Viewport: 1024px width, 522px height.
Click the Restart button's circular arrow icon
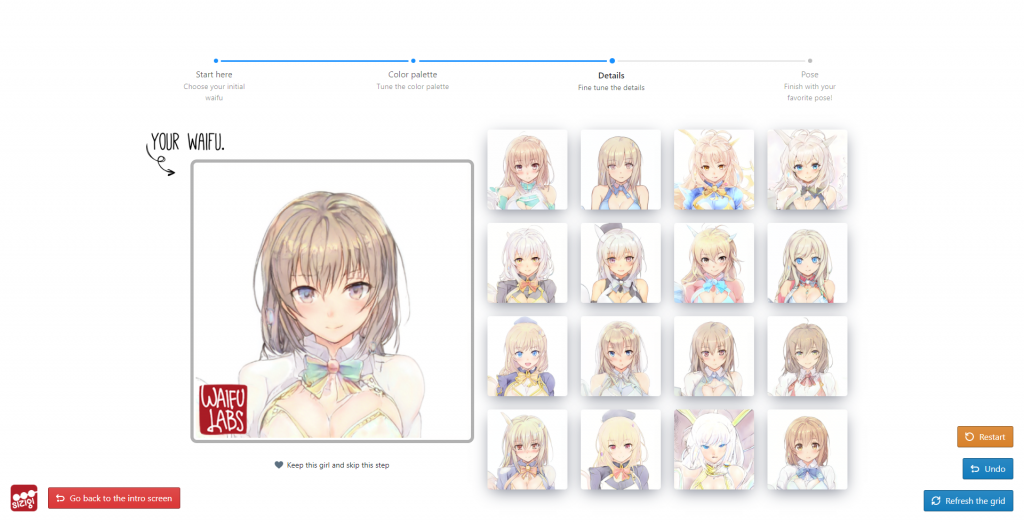[x=969, y=437]
